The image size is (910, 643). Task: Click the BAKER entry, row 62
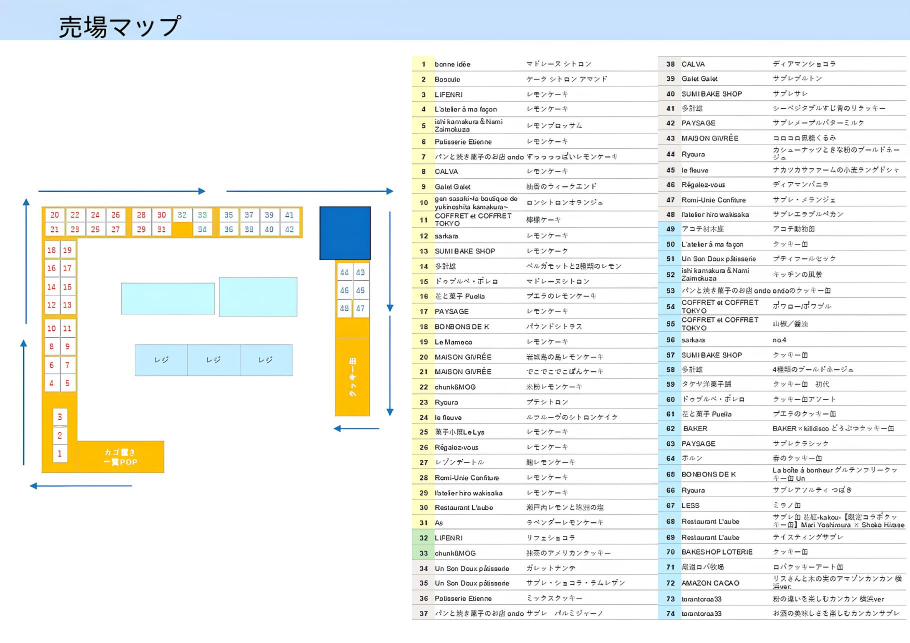(x=695, y=429)
